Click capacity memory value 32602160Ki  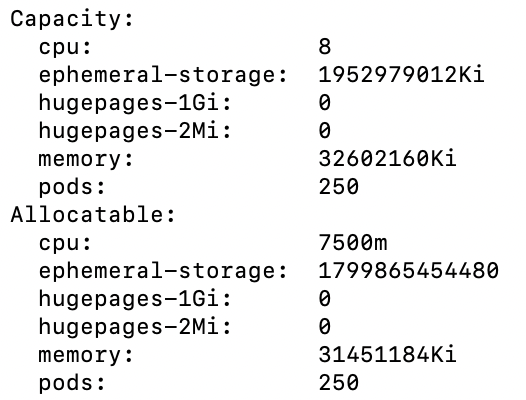click(x=387, y=158)
